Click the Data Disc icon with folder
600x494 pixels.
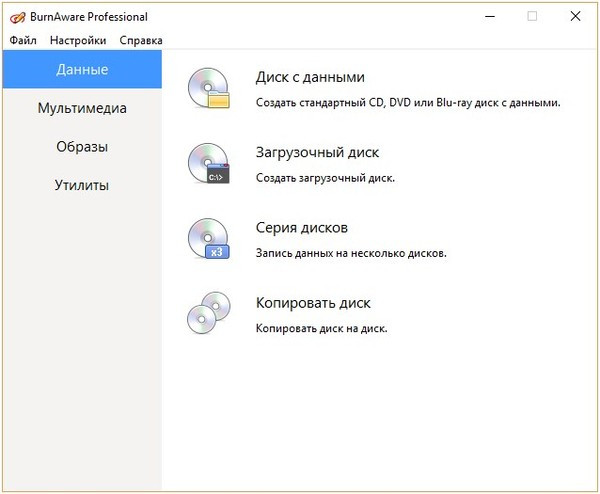click(208, 89)
